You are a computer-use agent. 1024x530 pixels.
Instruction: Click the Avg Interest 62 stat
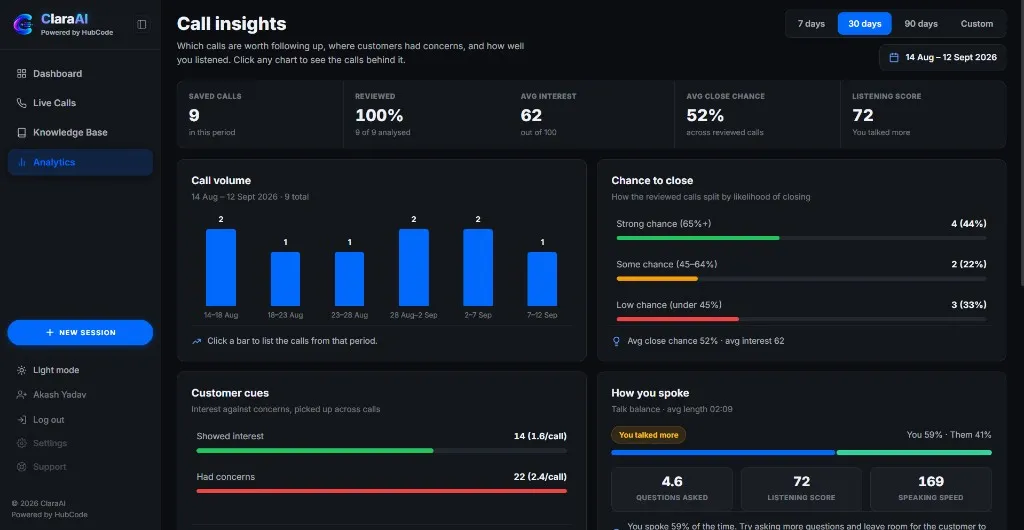click(x=592, y=115)
